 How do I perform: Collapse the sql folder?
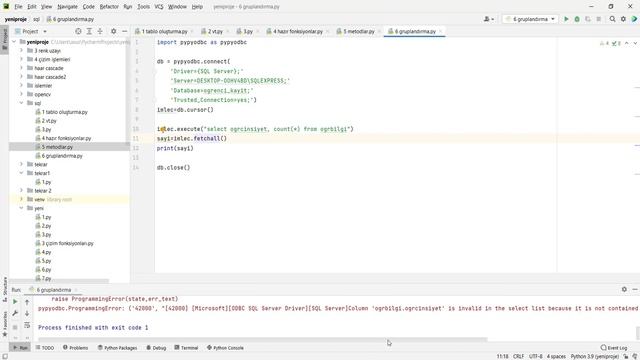21,103
